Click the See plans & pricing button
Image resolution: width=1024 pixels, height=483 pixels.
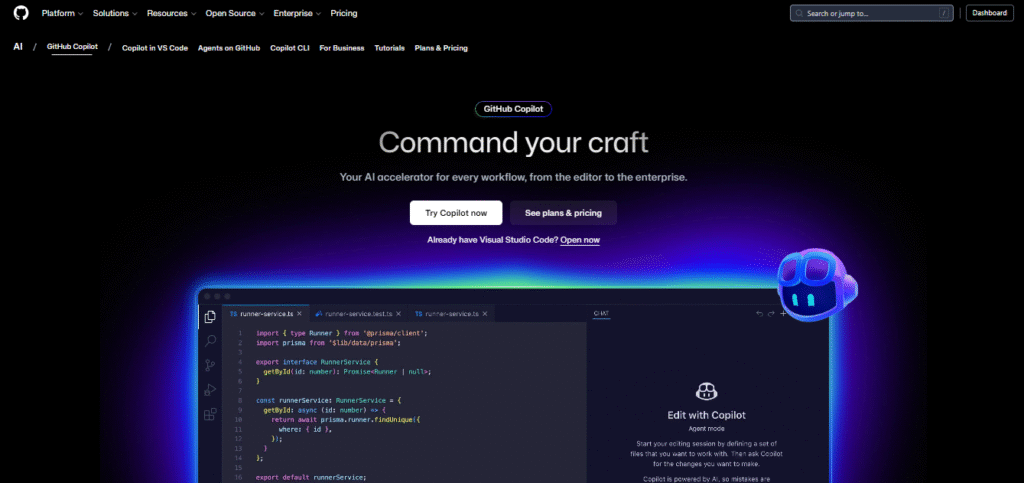coord(563,213)
